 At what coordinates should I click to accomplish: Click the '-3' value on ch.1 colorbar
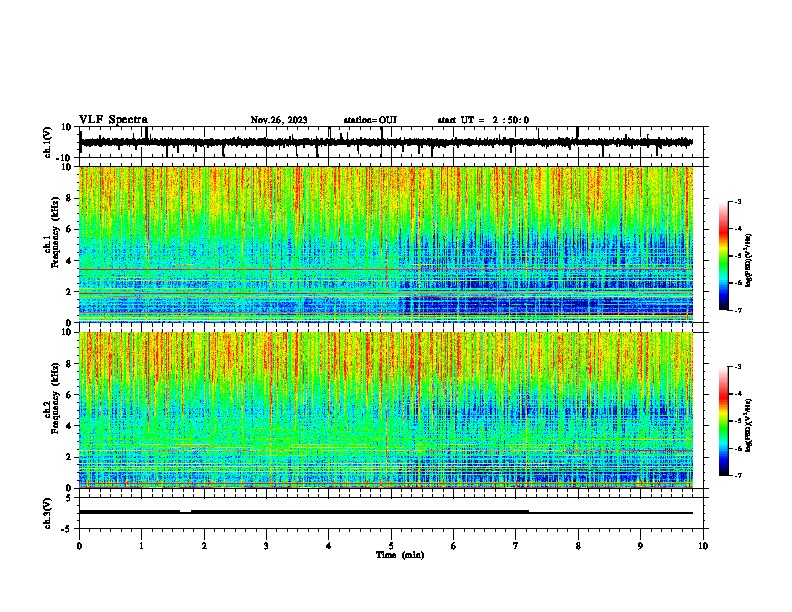(x=737, y=201)
